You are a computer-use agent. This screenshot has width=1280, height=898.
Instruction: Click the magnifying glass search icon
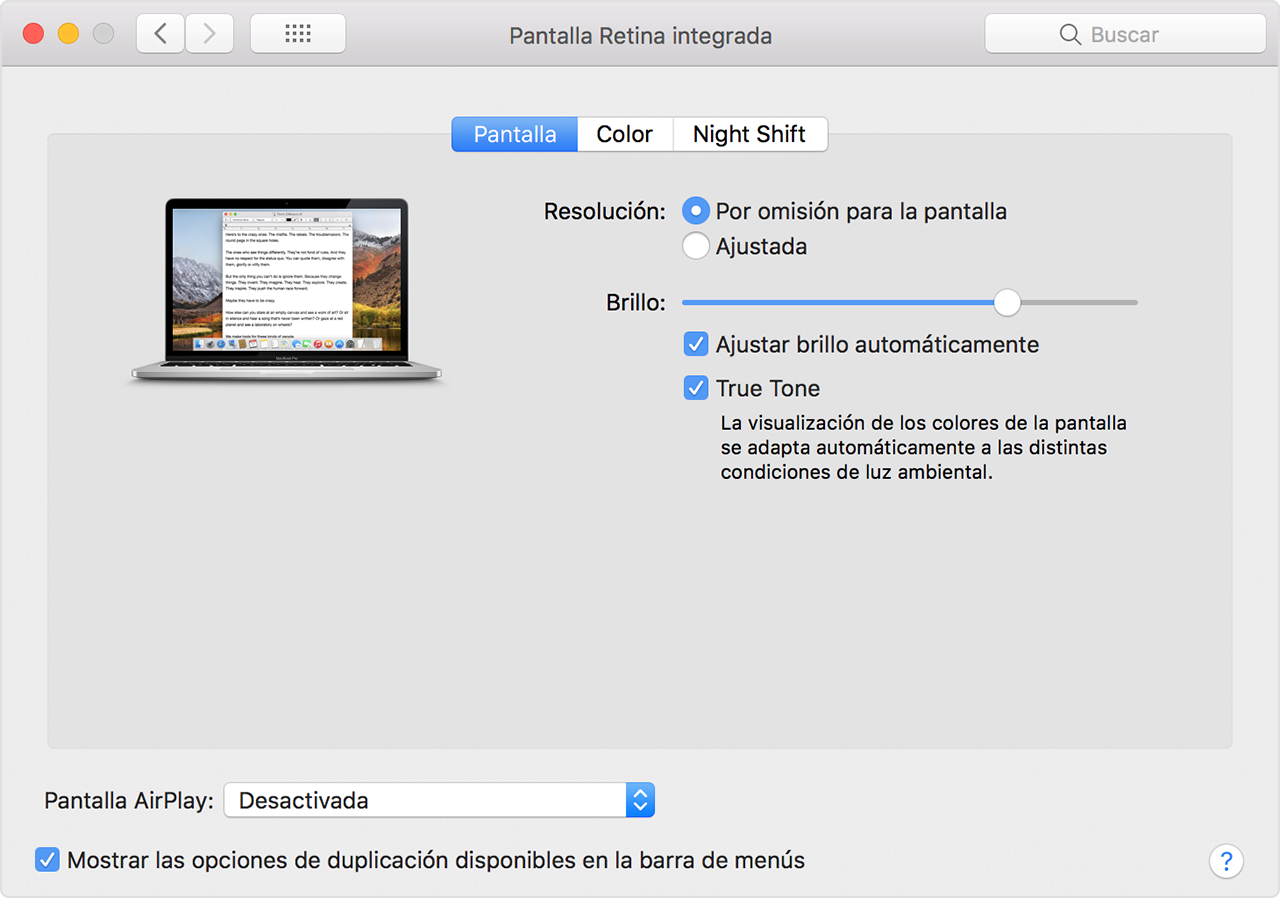(x=1070, y=35)
